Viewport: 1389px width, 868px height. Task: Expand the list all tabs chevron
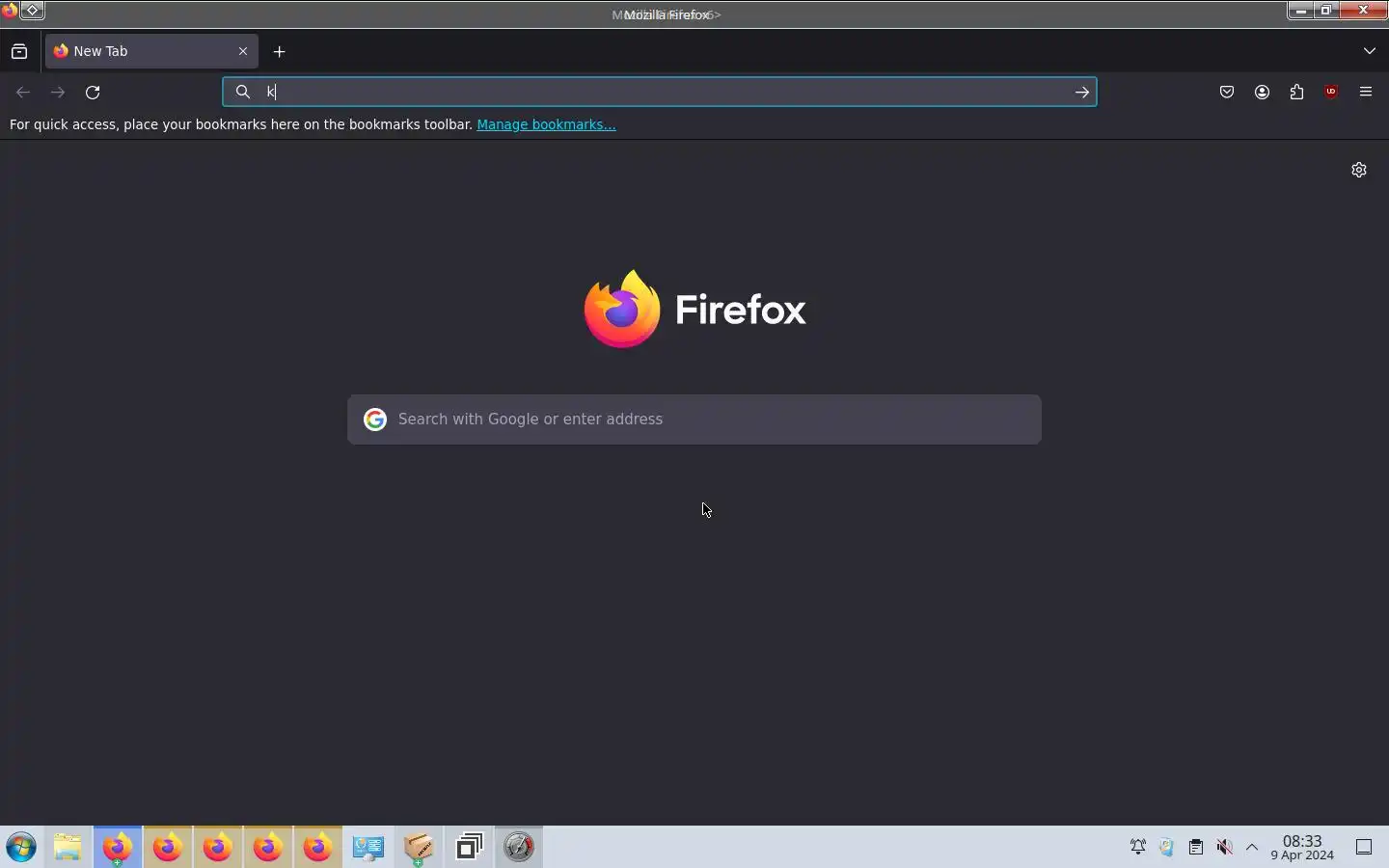(x=1371, y=52)
